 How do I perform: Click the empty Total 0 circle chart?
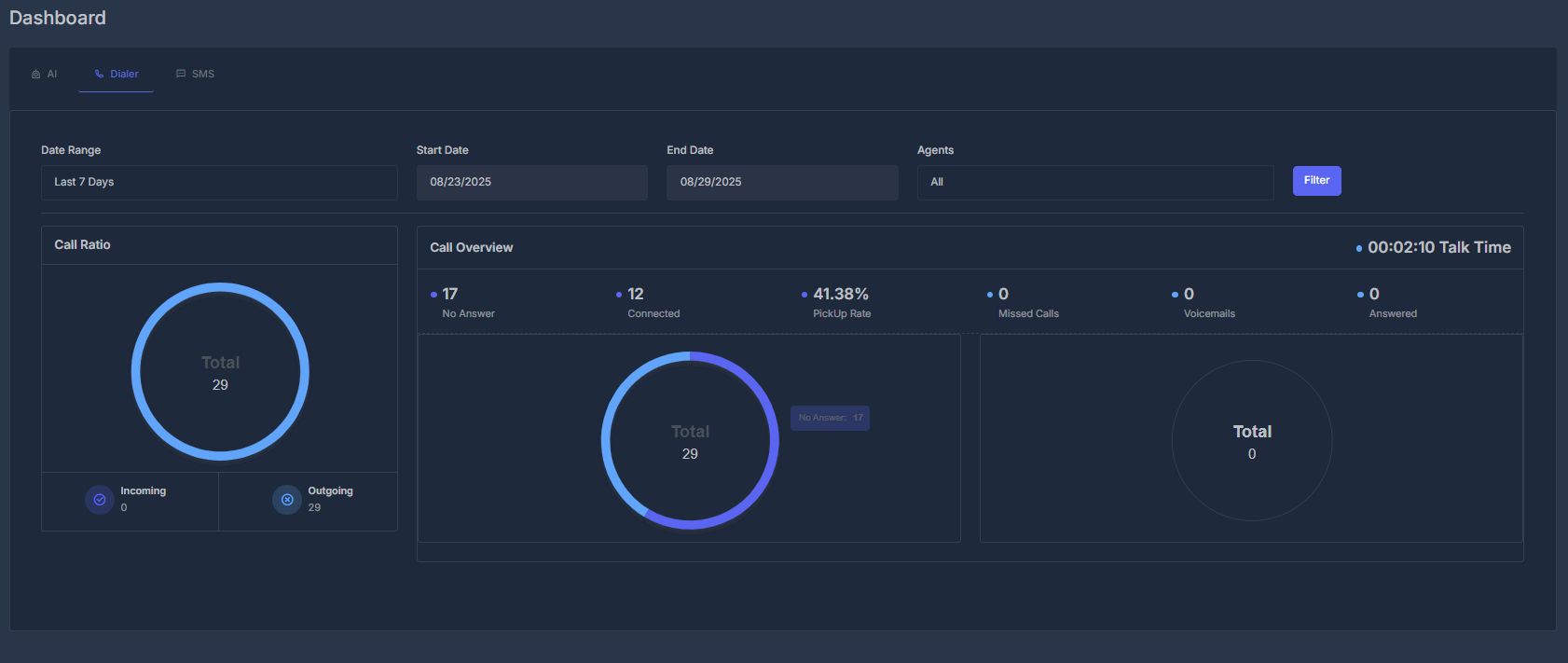(x=1252, y=440)
